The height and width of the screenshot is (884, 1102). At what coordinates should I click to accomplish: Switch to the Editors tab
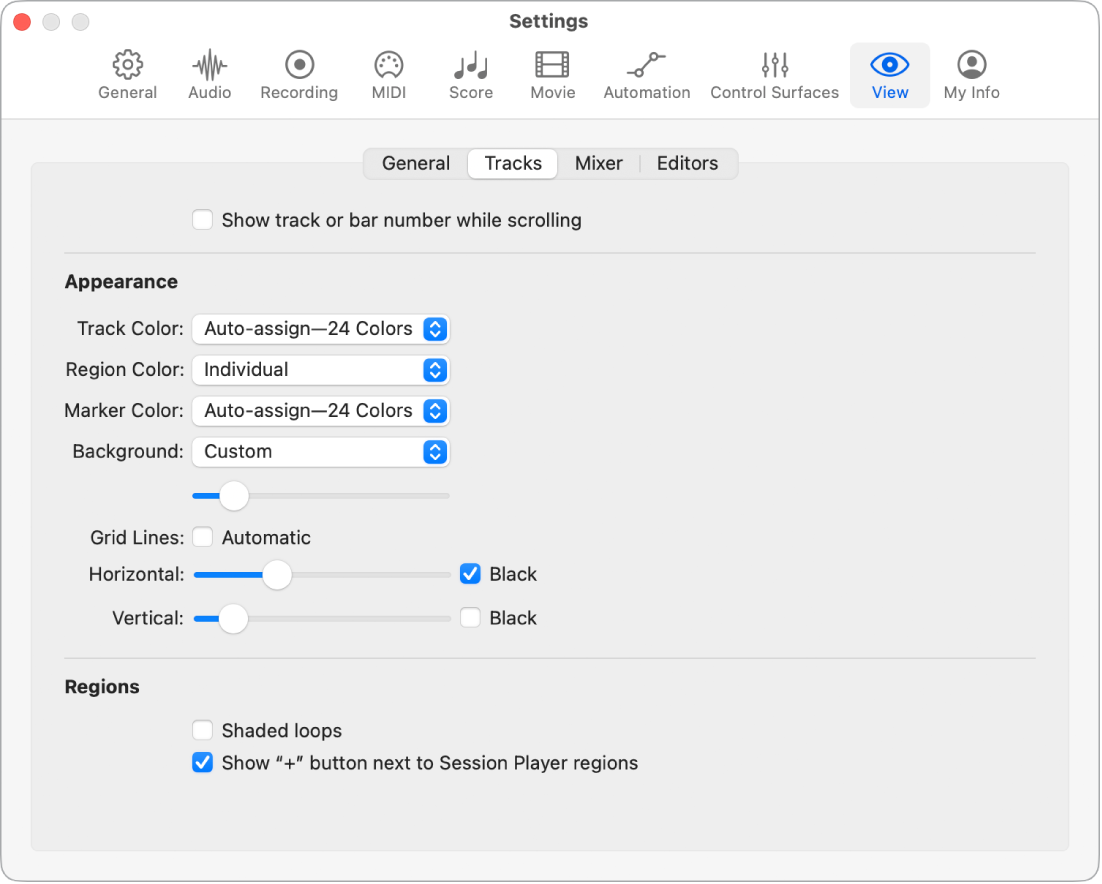coord(687,163)
